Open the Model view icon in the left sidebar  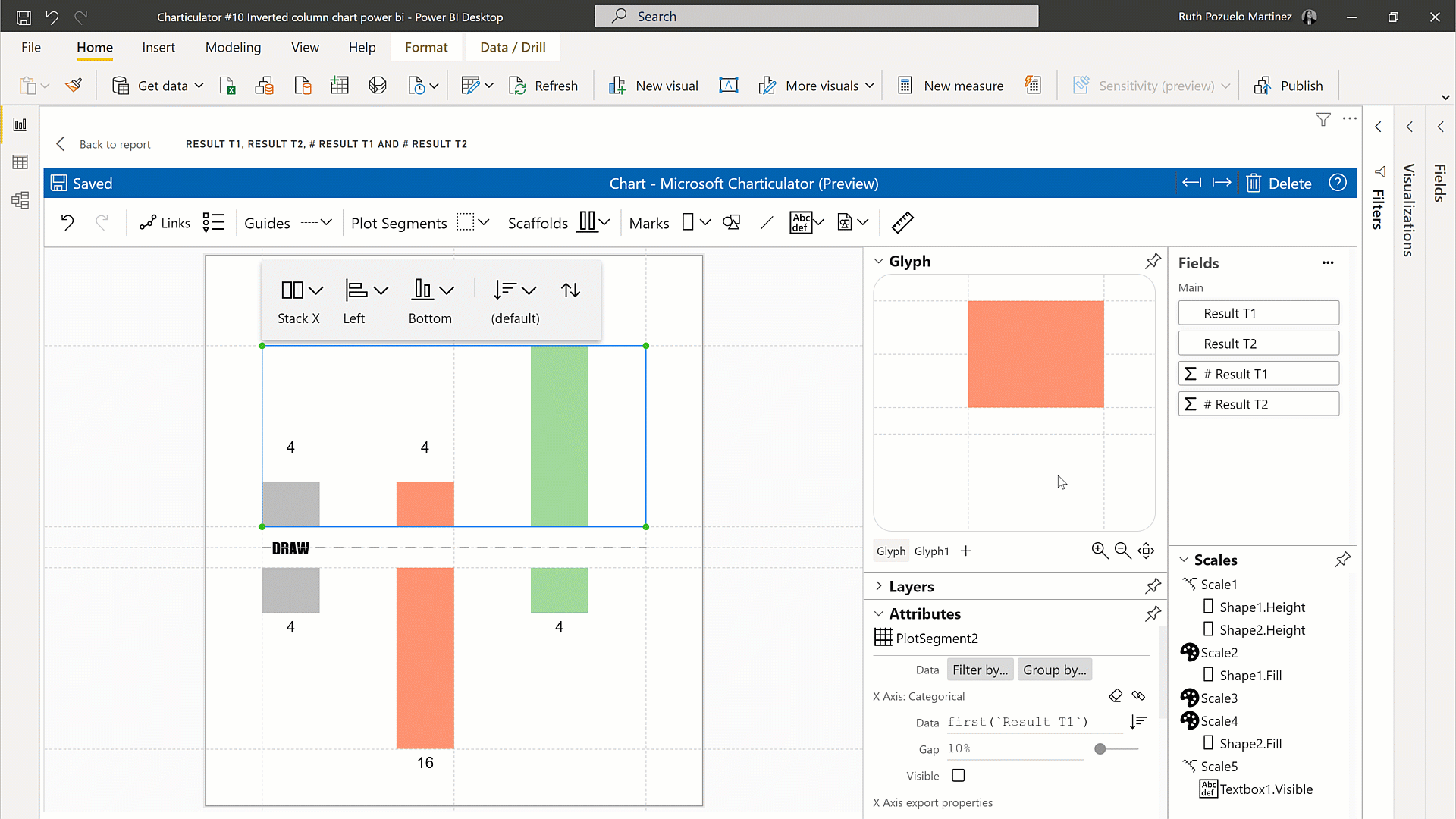coord(20,200)
